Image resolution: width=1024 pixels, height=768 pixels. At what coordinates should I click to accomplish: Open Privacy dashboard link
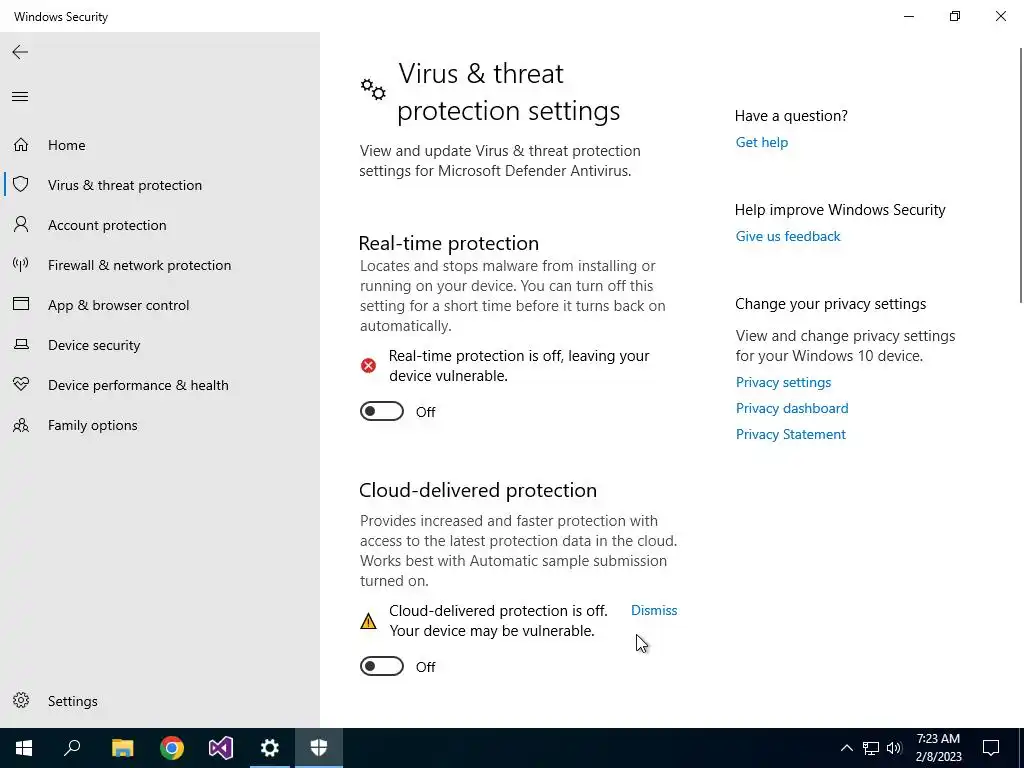coord(792,408)
